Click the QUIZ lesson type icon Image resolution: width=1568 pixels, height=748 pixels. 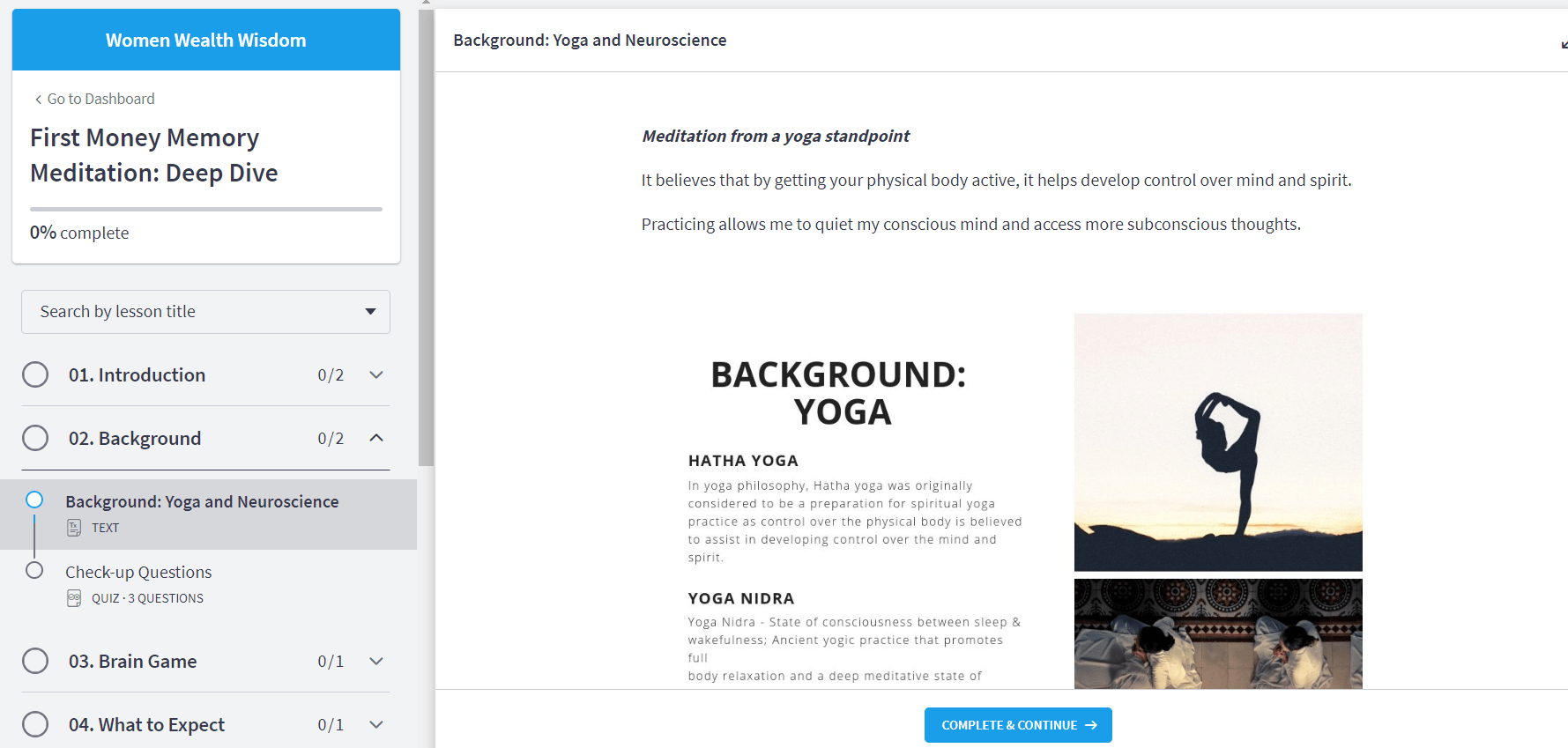point(74,598)
